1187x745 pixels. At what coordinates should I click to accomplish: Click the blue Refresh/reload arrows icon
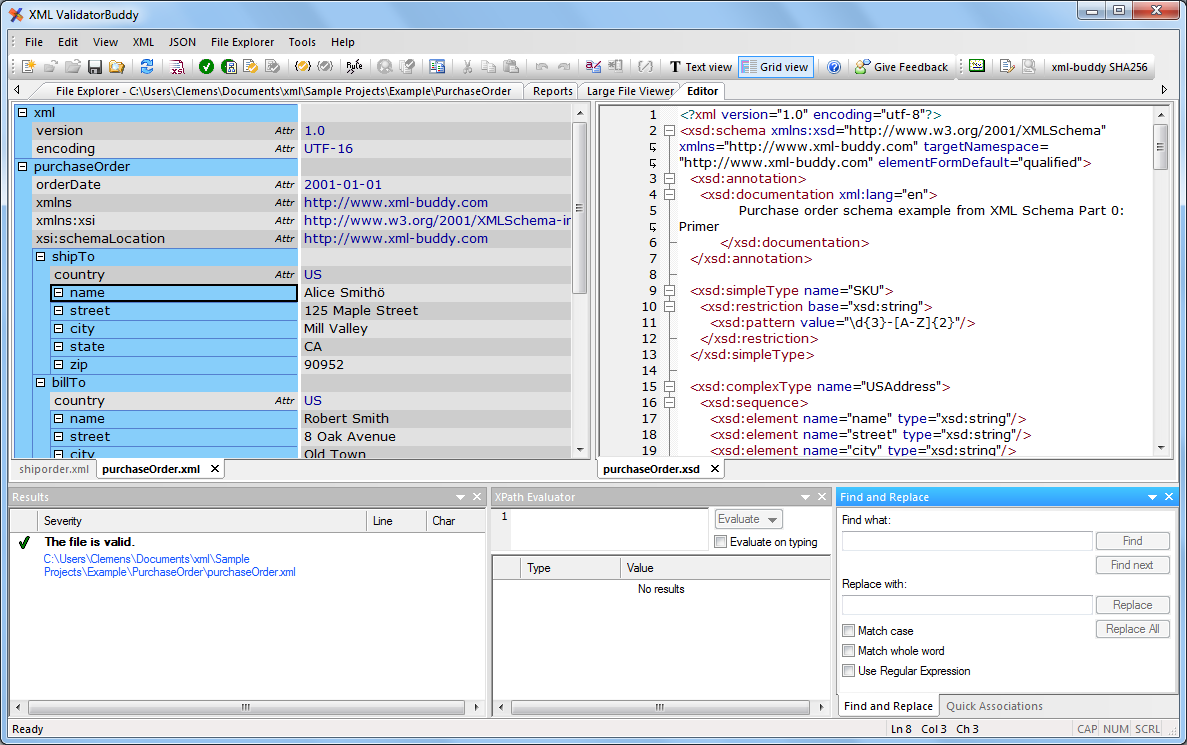147,67
